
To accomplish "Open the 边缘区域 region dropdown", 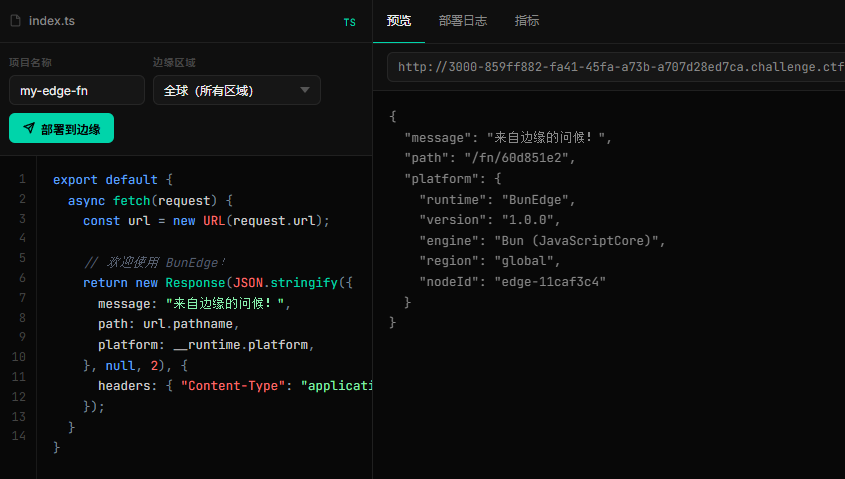I will (236, 90).
